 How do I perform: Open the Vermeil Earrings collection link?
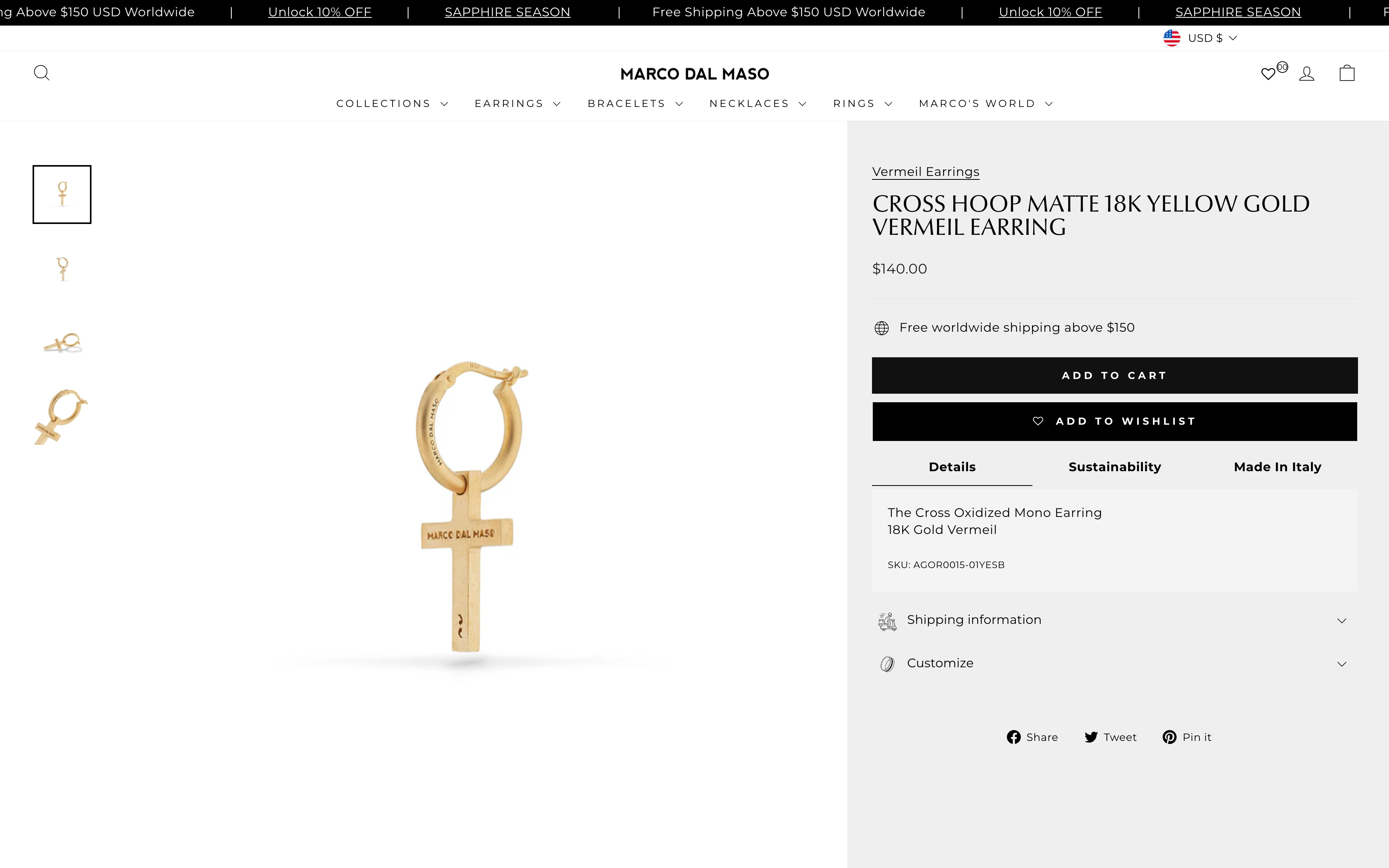point(925,171)
